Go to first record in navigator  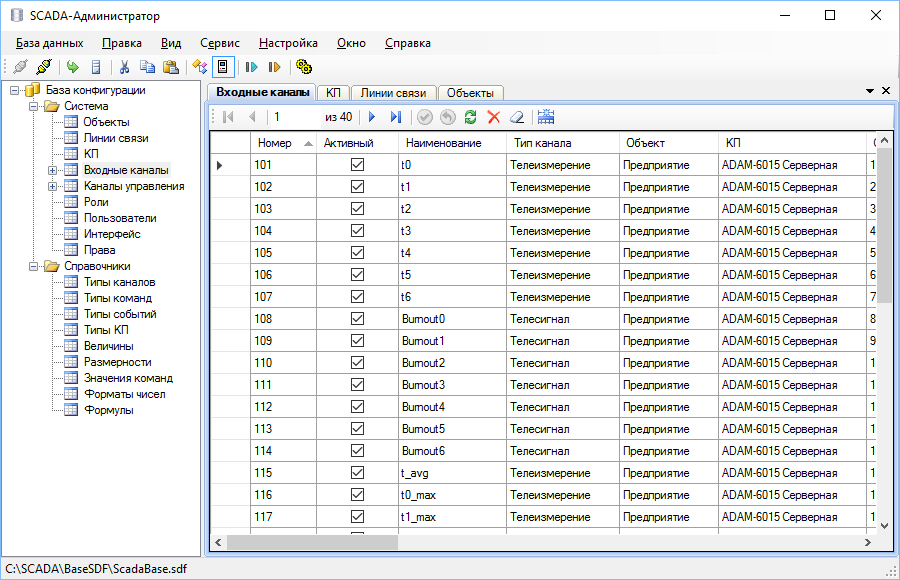coord(228,117)
